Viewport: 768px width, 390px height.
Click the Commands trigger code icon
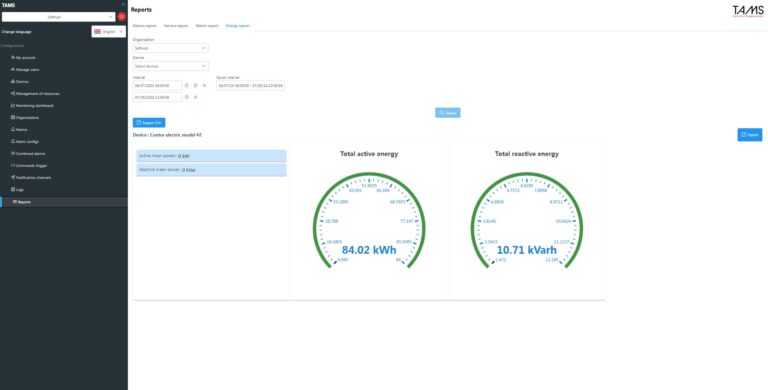(13, 166)
